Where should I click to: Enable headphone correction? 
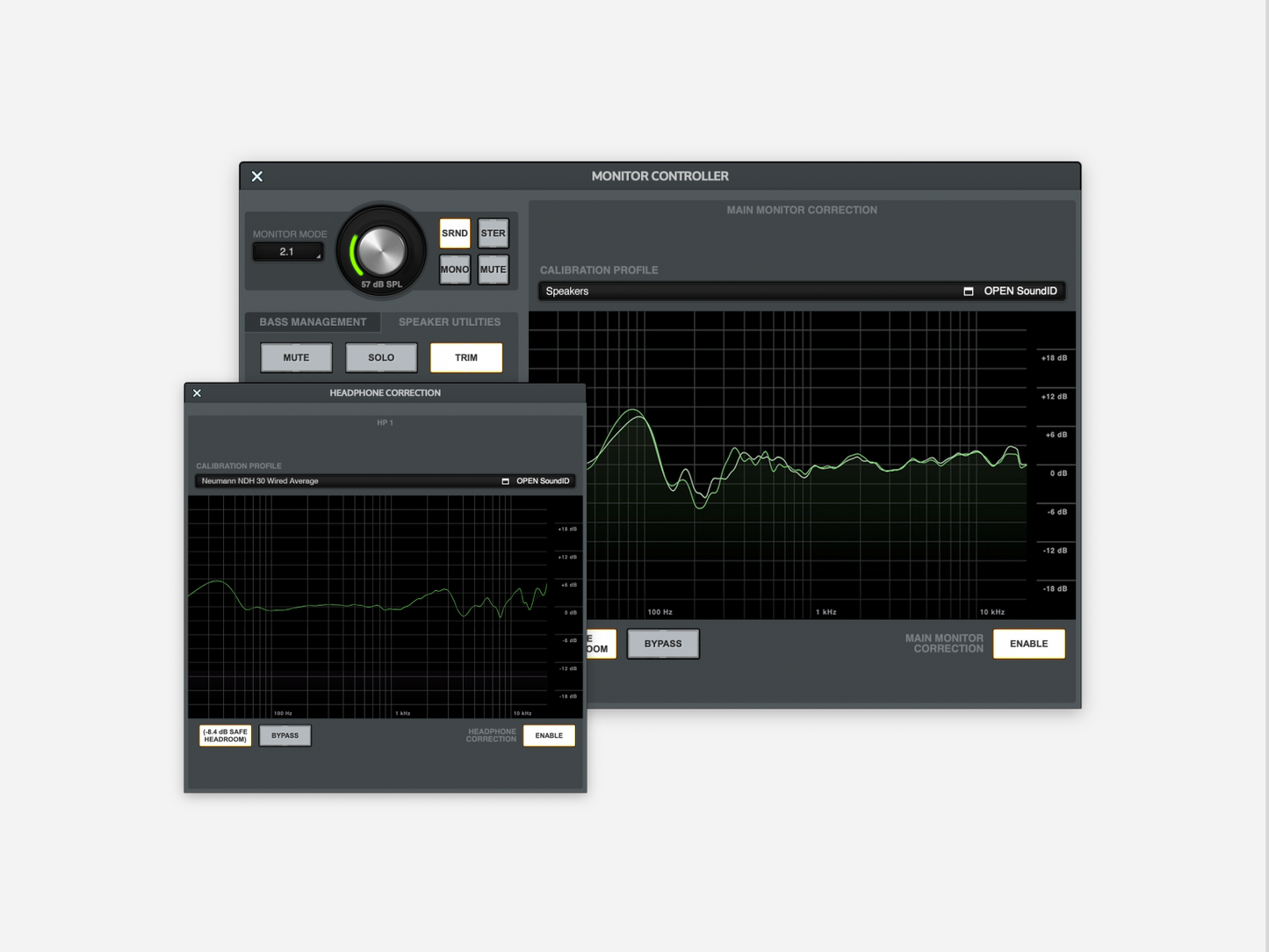click(549, 735)
